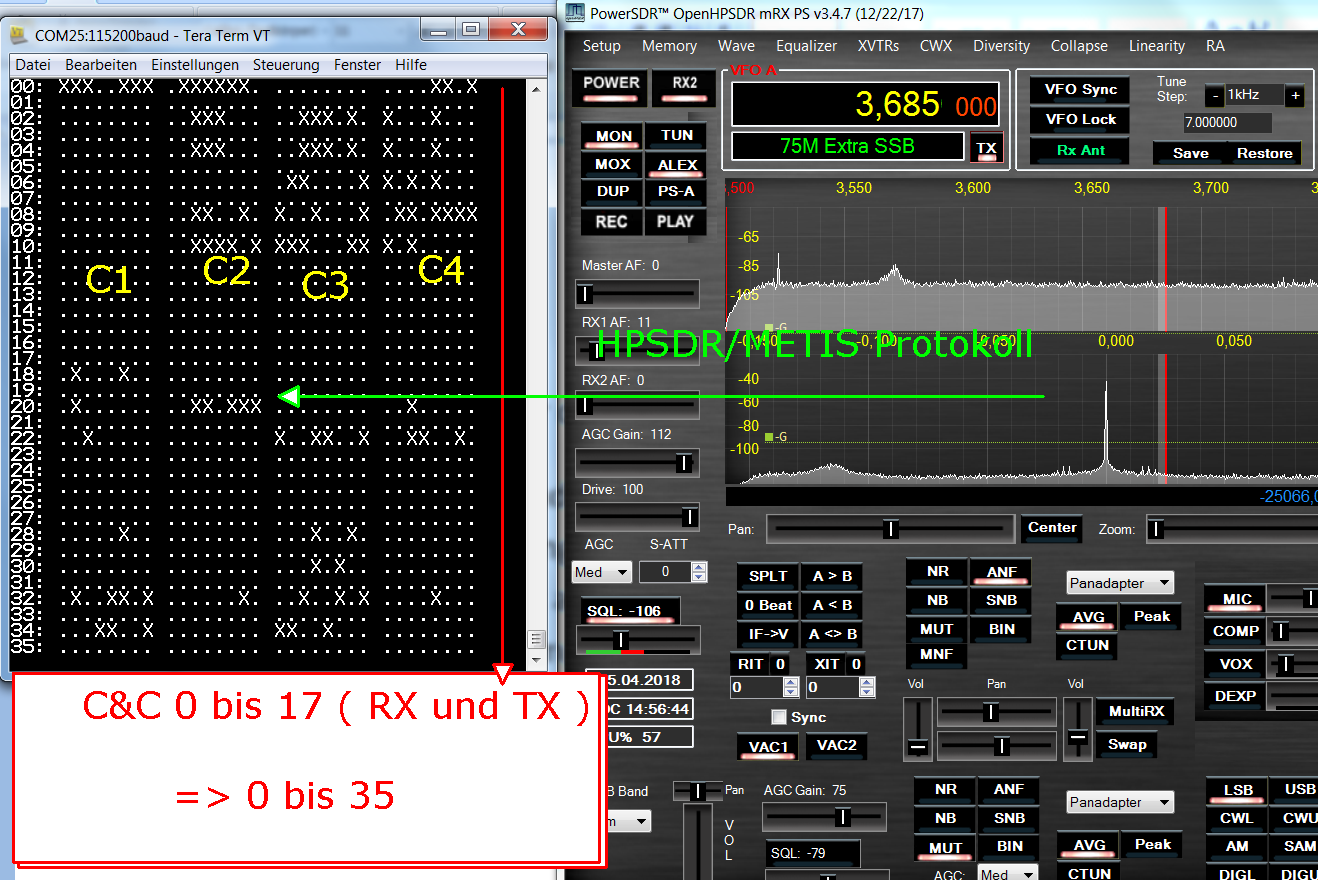The height and width of the screenshot is (880, 1318).
Task: Open the Memory menu in PowerSDR
Action: pyautogui.click(x=669, y=46)
